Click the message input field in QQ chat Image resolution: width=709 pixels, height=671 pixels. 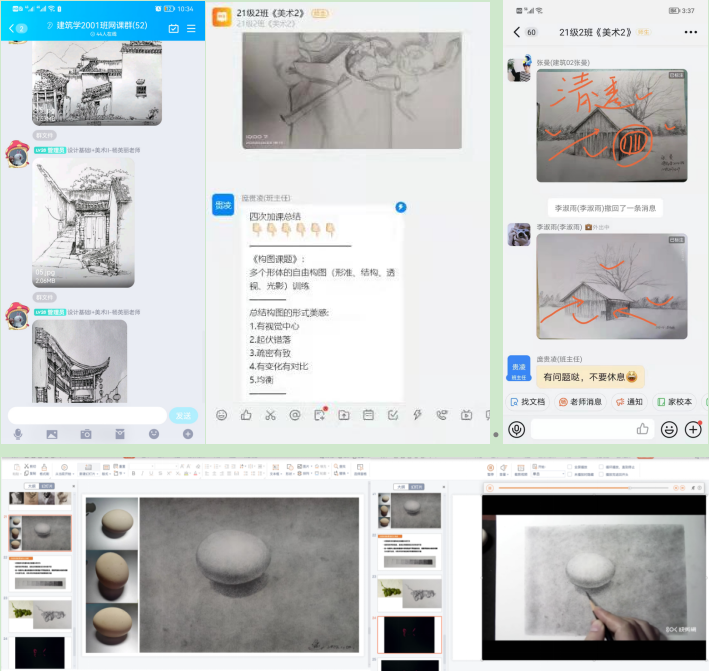click(x=87, y=415)
